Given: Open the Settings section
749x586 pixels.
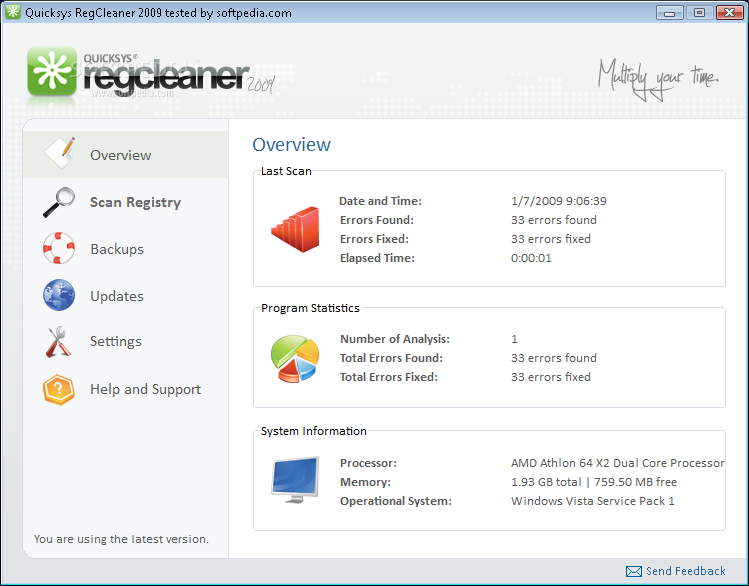Looking at the screenshot, I should [x=116, y=341].
